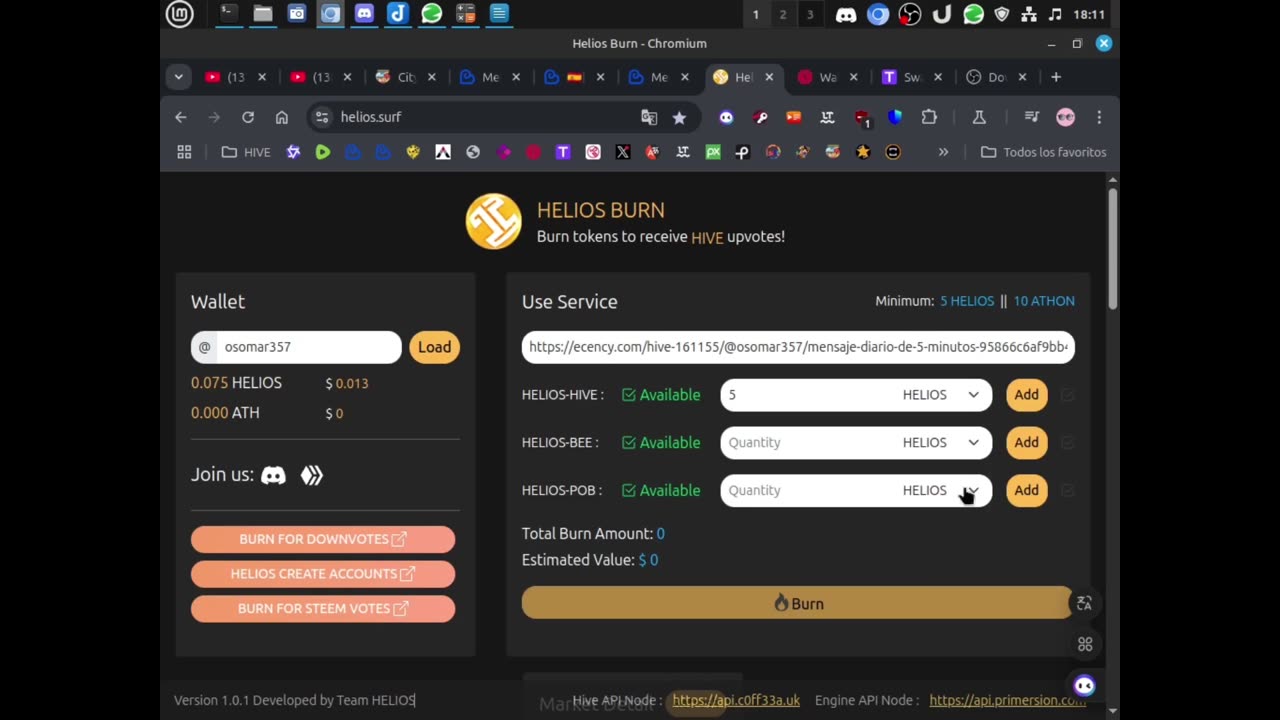Open the X bookmark icon
The image size is (1280, 720).
click(623, 152)
